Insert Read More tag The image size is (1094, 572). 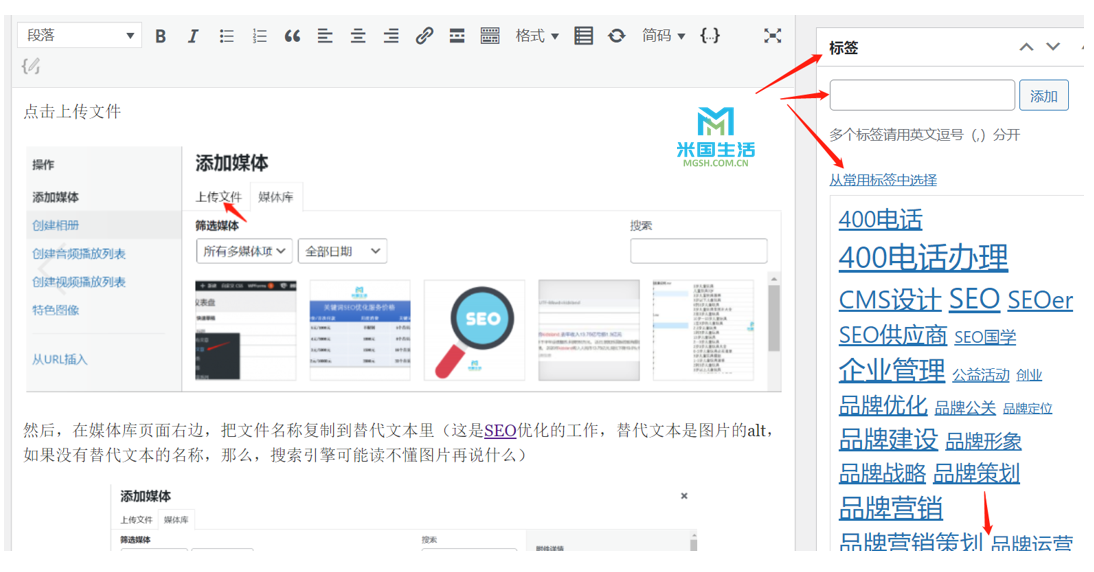(x=457, y=36)
